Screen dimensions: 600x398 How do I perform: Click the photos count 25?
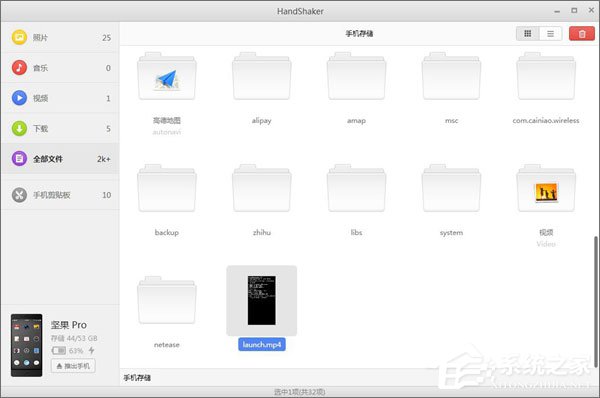[106, 38]
